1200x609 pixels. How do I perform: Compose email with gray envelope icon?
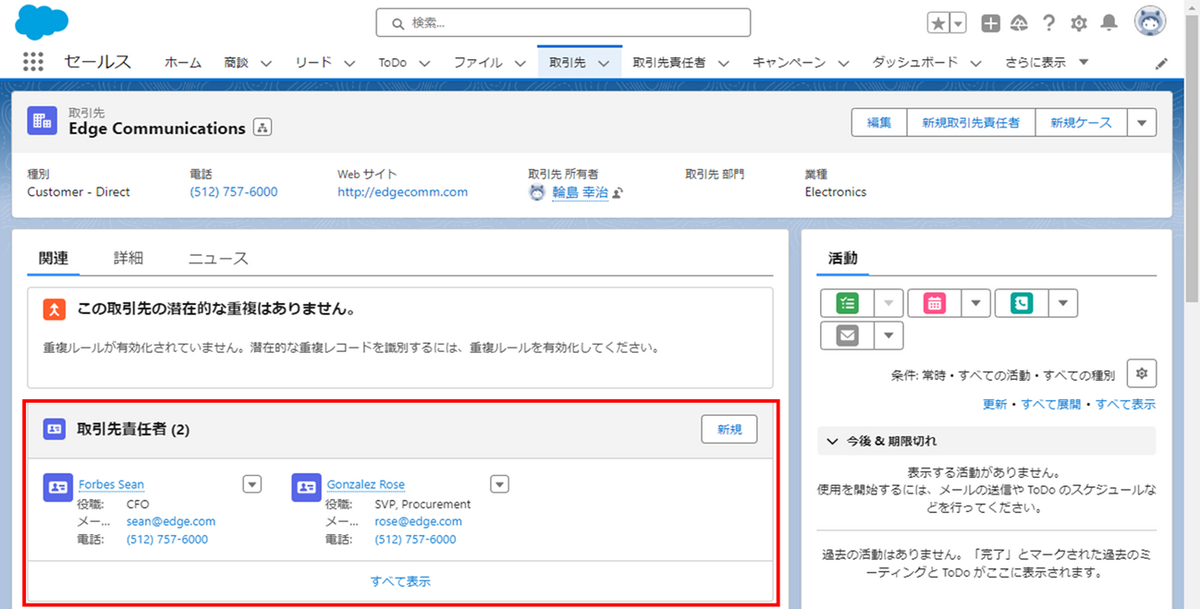(x=846, y=335)
